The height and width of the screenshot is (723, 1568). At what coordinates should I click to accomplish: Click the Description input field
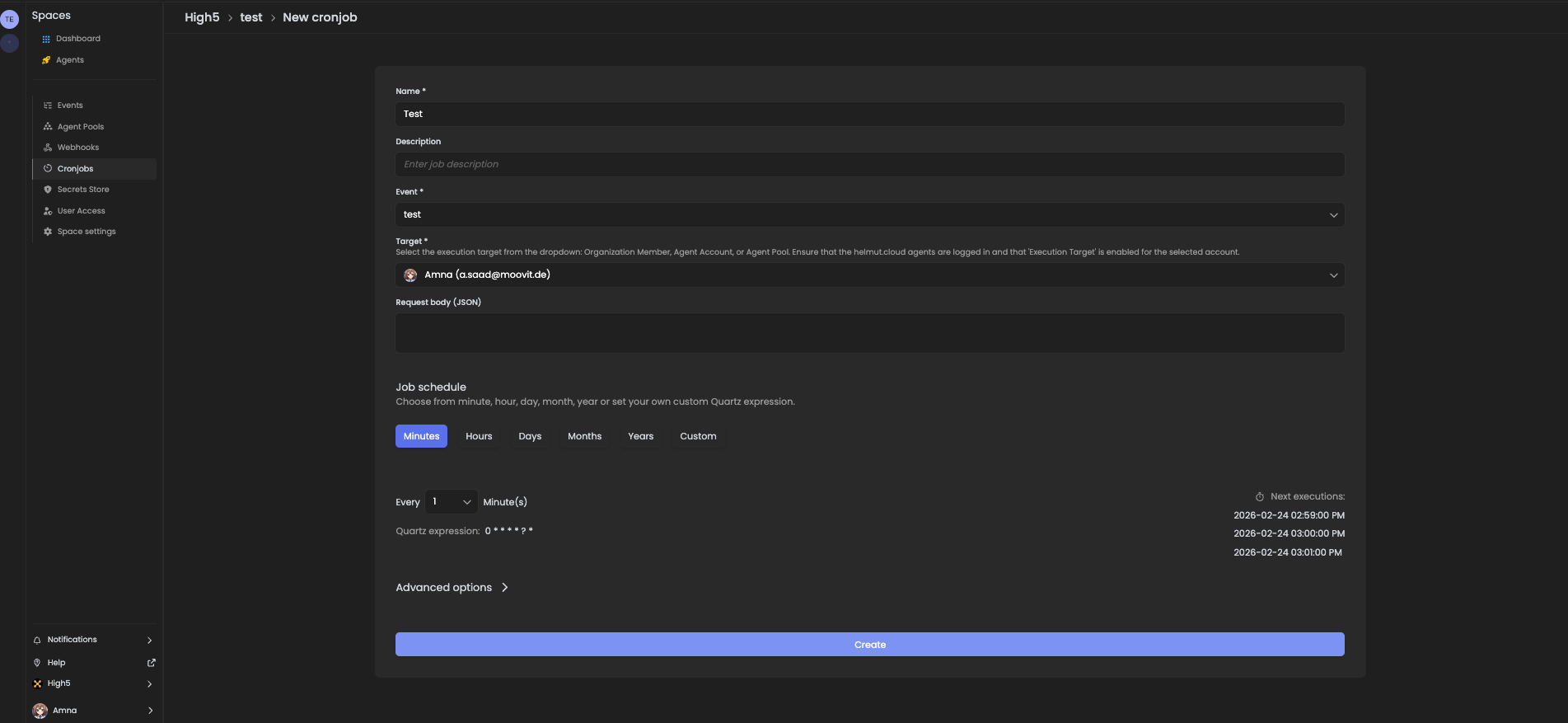pos(869,165)
